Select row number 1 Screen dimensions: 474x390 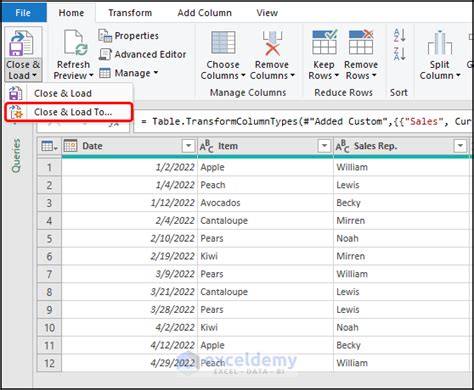point(49,167)
